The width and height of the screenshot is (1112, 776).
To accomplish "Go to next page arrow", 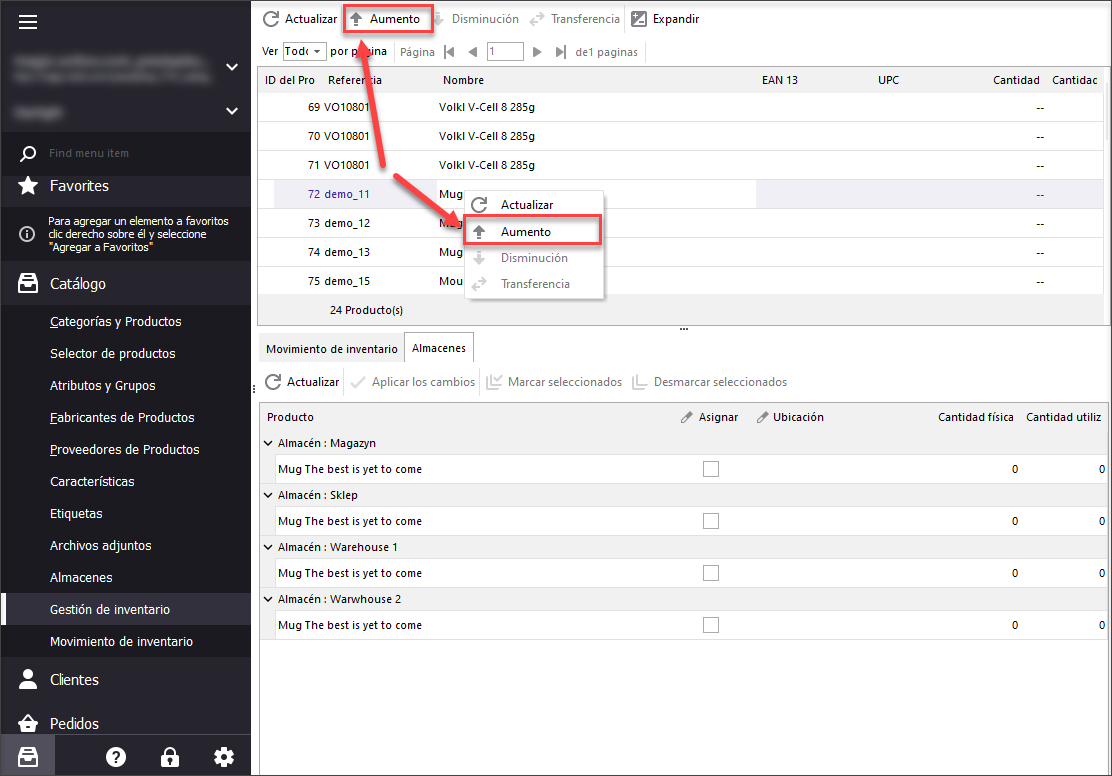I will tap(537, 52).
